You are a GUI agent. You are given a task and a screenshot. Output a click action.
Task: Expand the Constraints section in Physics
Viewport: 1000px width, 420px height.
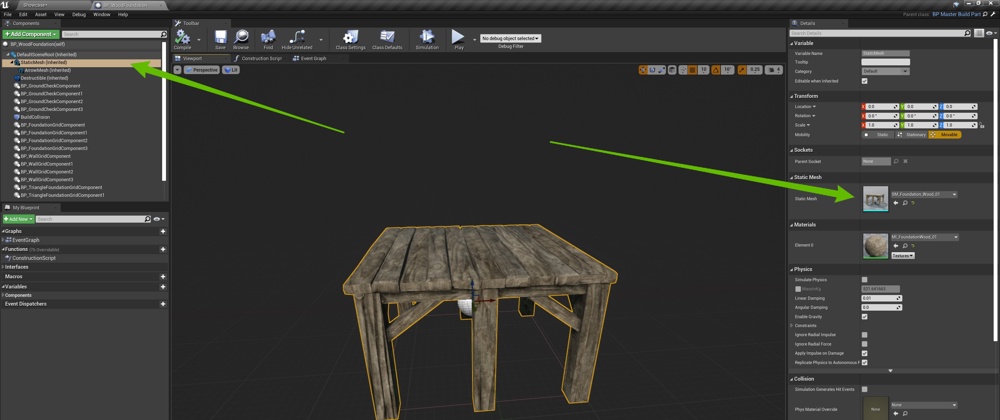792,325
